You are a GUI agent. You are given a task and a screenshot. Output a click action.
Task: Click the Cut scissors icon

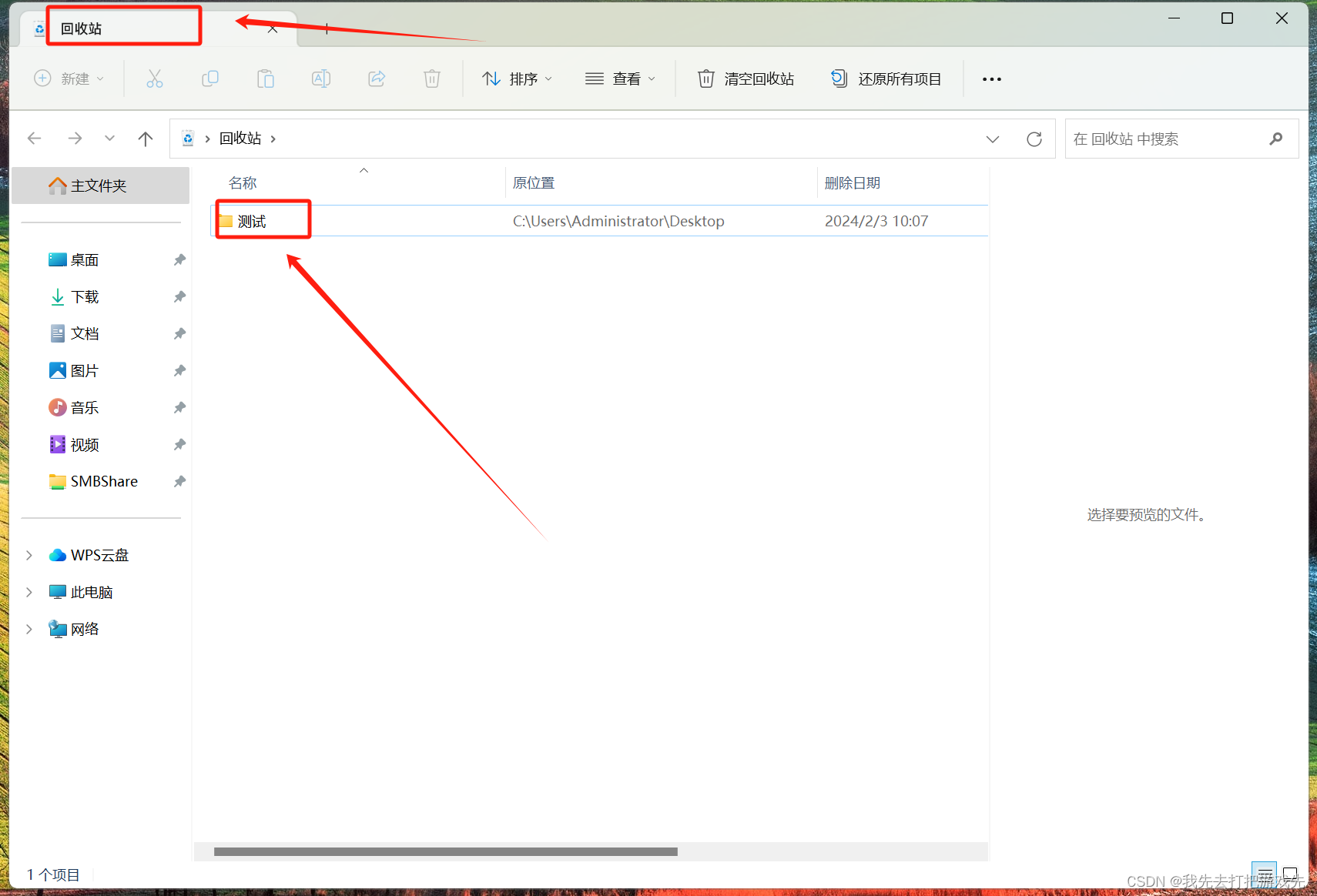tap(155, 79)
